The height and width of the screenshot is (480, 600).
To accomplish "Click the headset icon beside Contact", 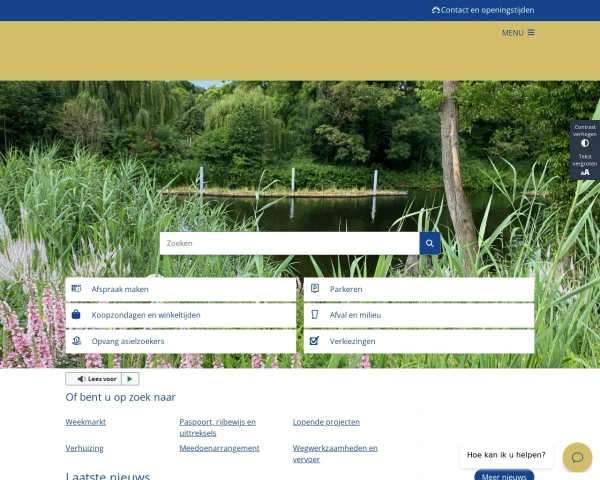I will [436, 10].
